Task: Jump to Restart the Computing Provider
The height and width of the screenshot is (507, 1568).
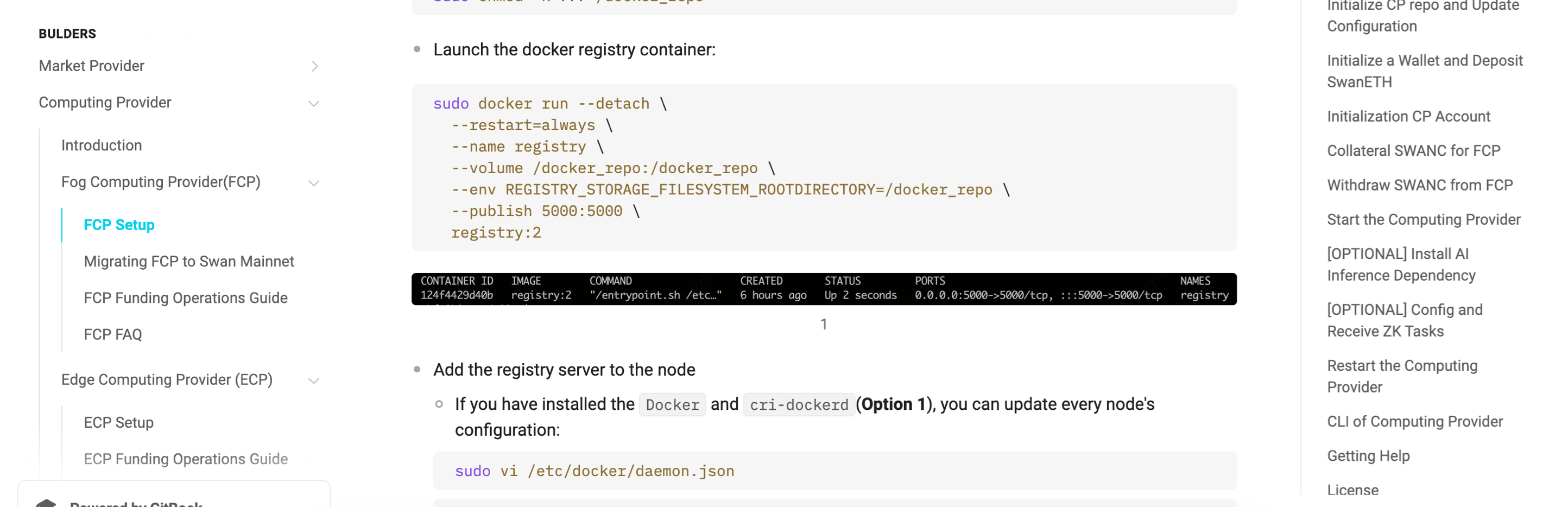Action: point(1402,376)
